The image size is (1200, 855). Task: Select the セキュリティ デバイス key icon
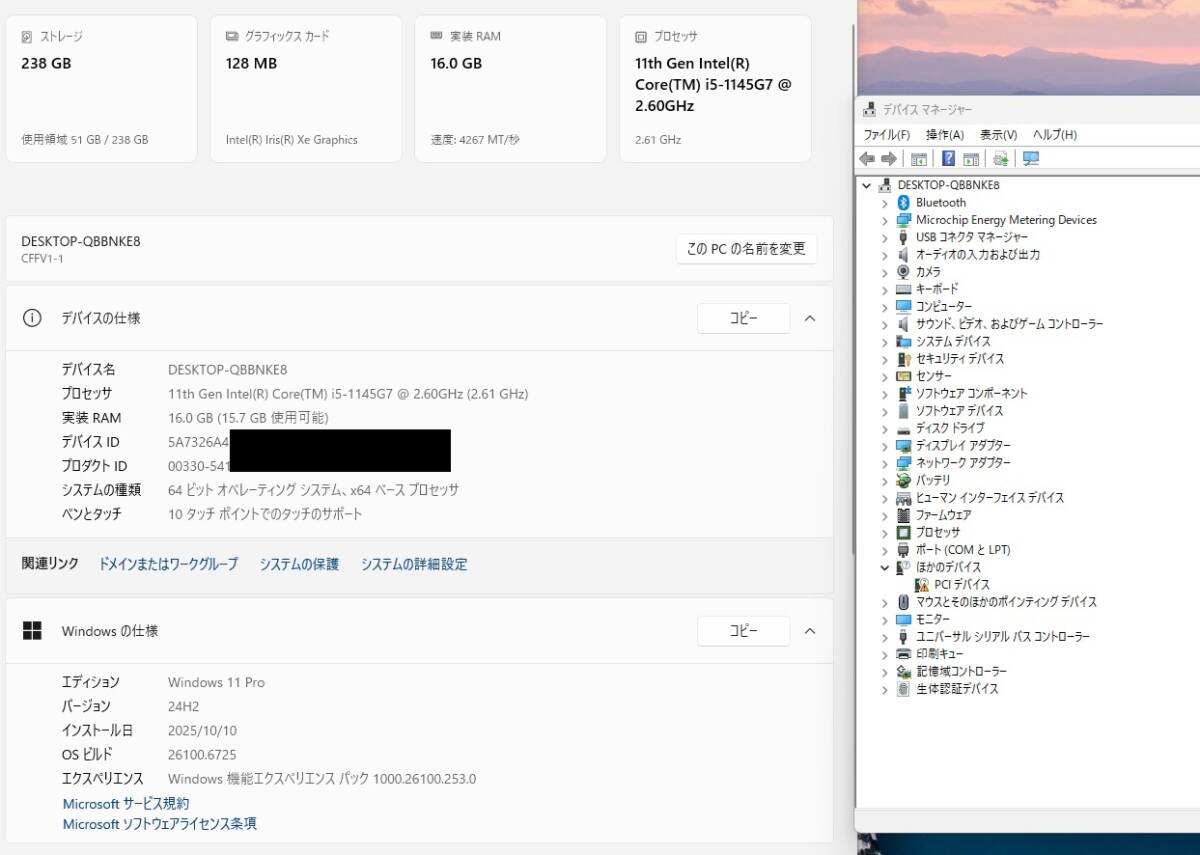(904, 359)
